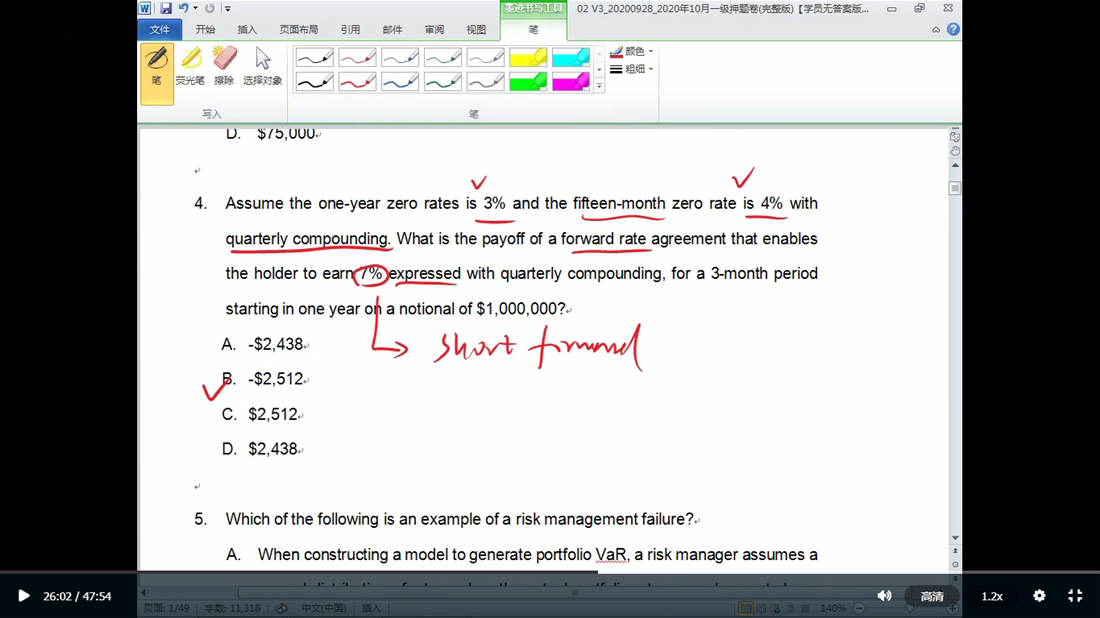Open the File (文件) tab
The width and height of the screenshot is (1100, 618).
coord(160,29)
